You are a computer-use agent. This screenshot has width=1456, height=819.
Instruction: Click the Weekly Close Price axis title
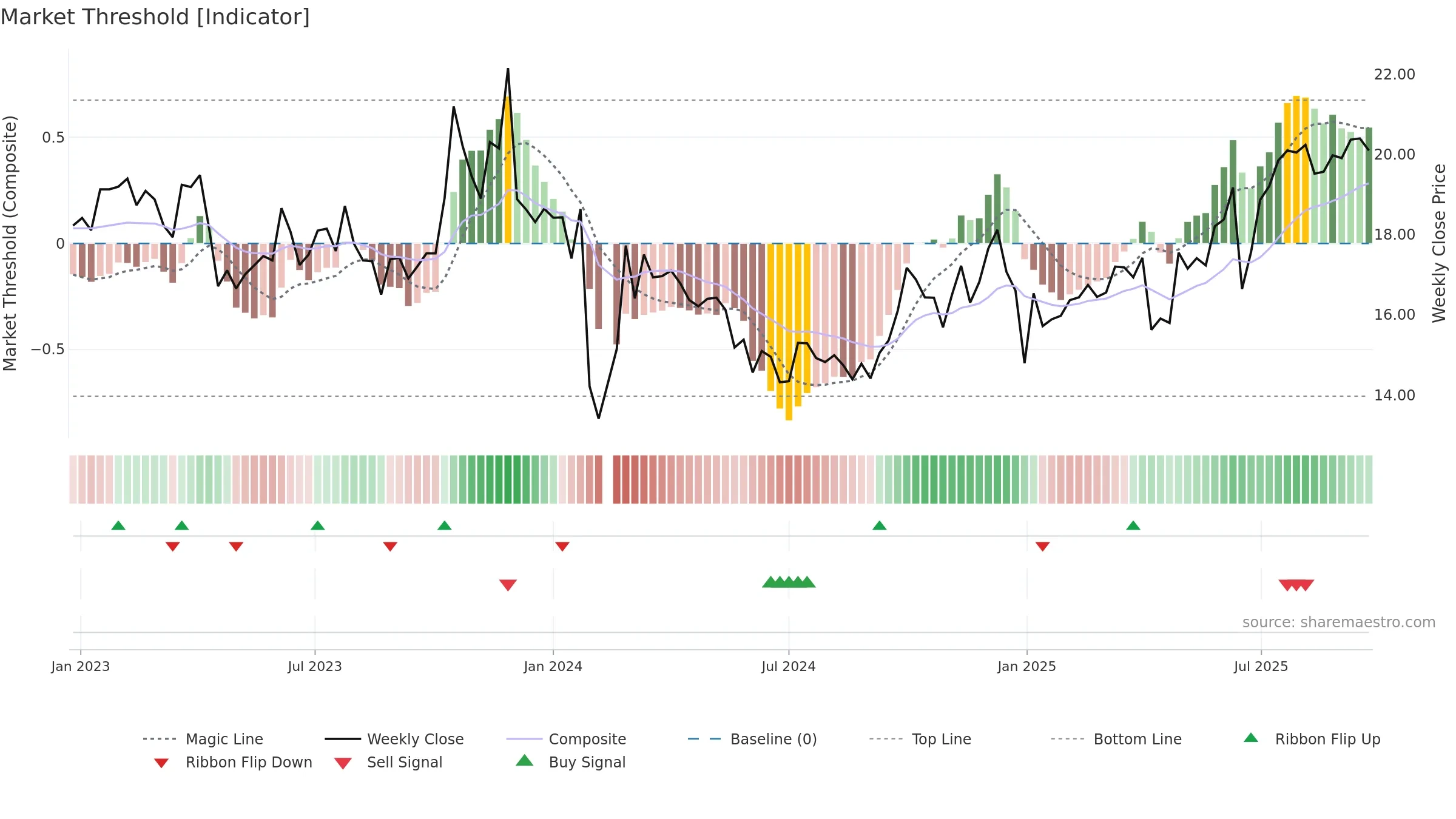(x=1439, y=243)
